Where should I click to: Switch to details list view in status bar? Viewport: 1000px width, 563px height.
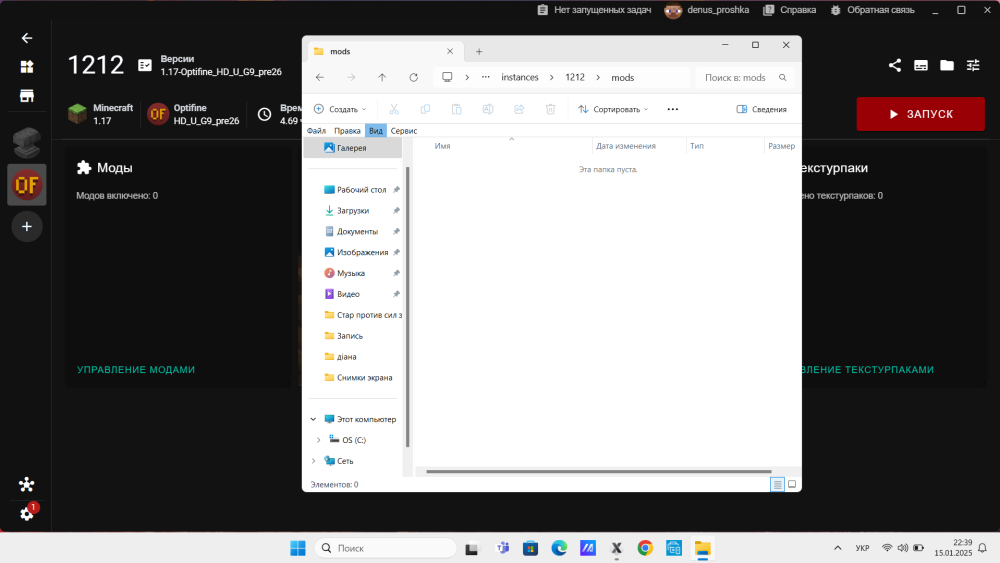coord(777,485)
